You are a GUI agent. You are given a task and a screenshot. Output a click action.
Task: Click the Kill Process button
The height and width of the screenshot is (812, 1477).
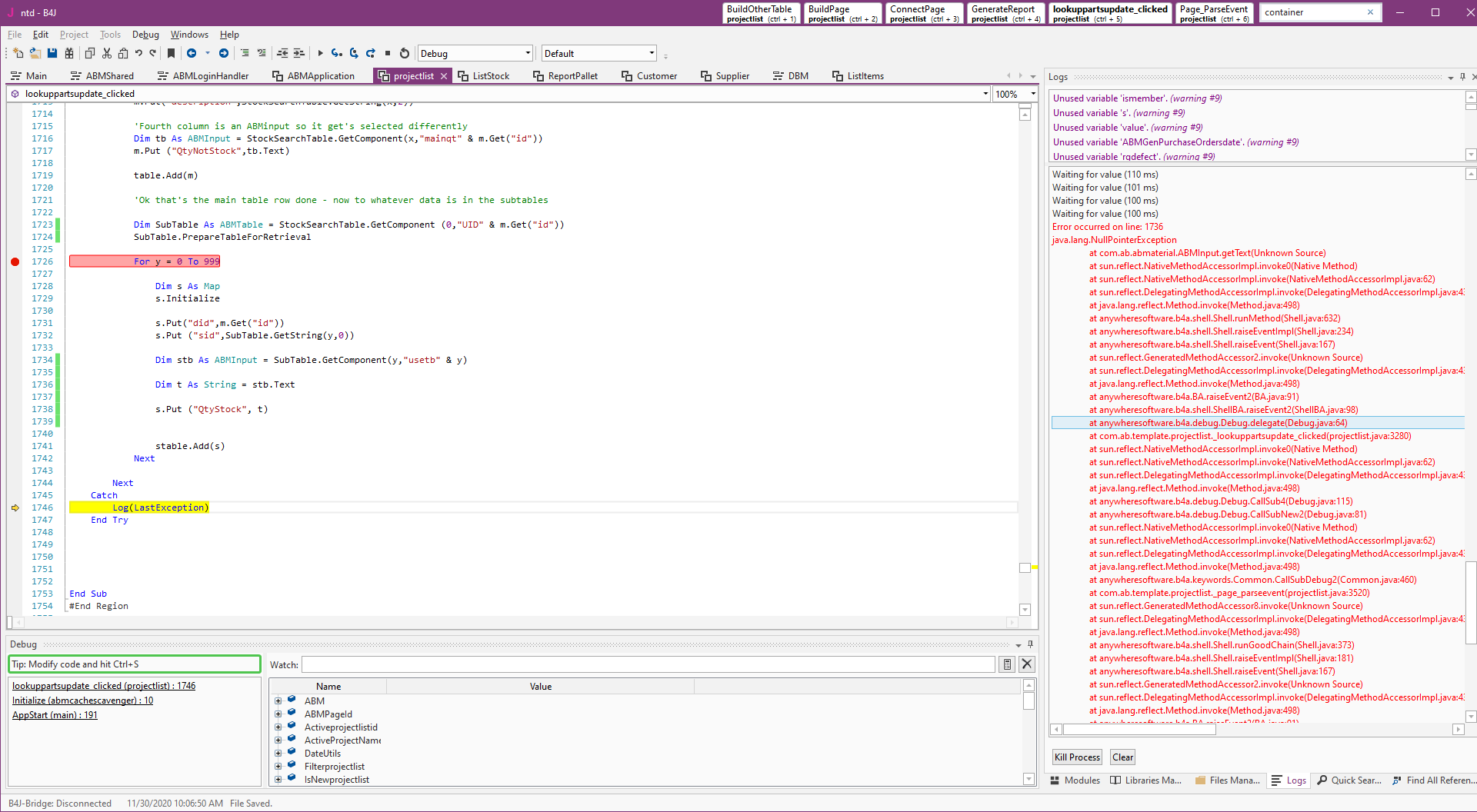1076,757
